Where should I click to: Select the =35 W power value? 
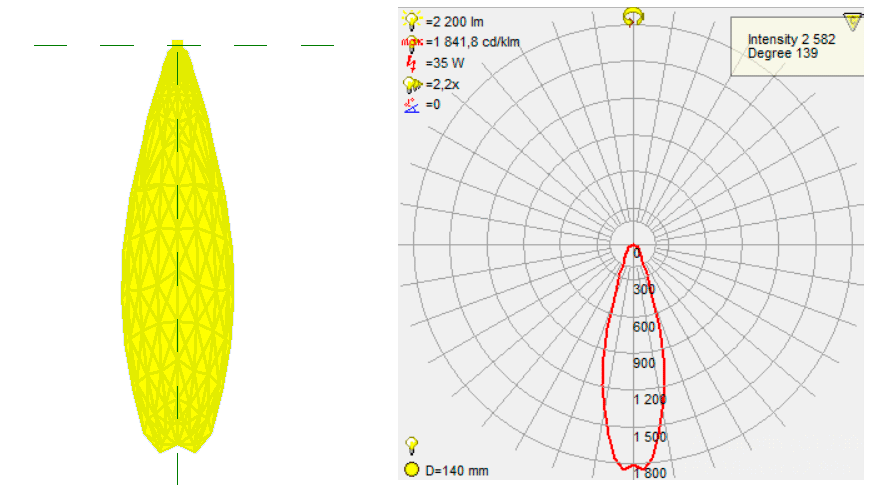pyautogui.click(x=445, y=63)
